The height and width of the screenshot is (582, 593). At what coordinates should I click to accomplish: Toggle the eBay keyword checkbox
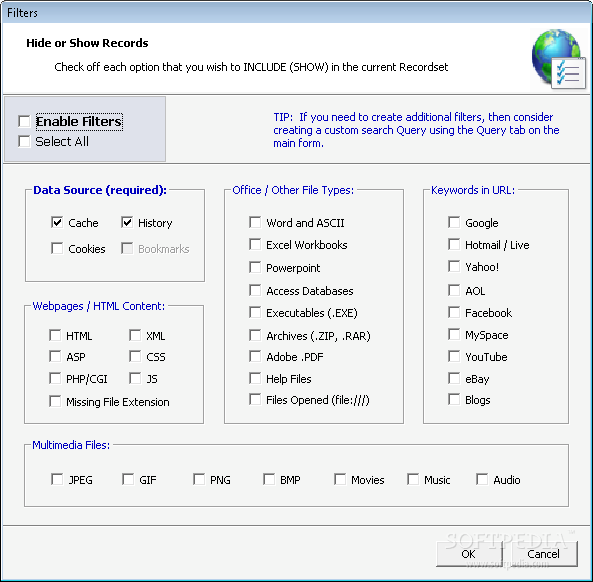click(x=454, y=378)
